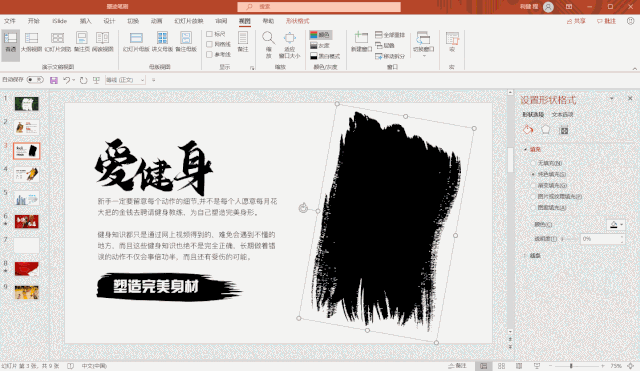The image size is (640, 371).
Task: Select Fill & Line paint bucket icon
Action: click(528, 130)
